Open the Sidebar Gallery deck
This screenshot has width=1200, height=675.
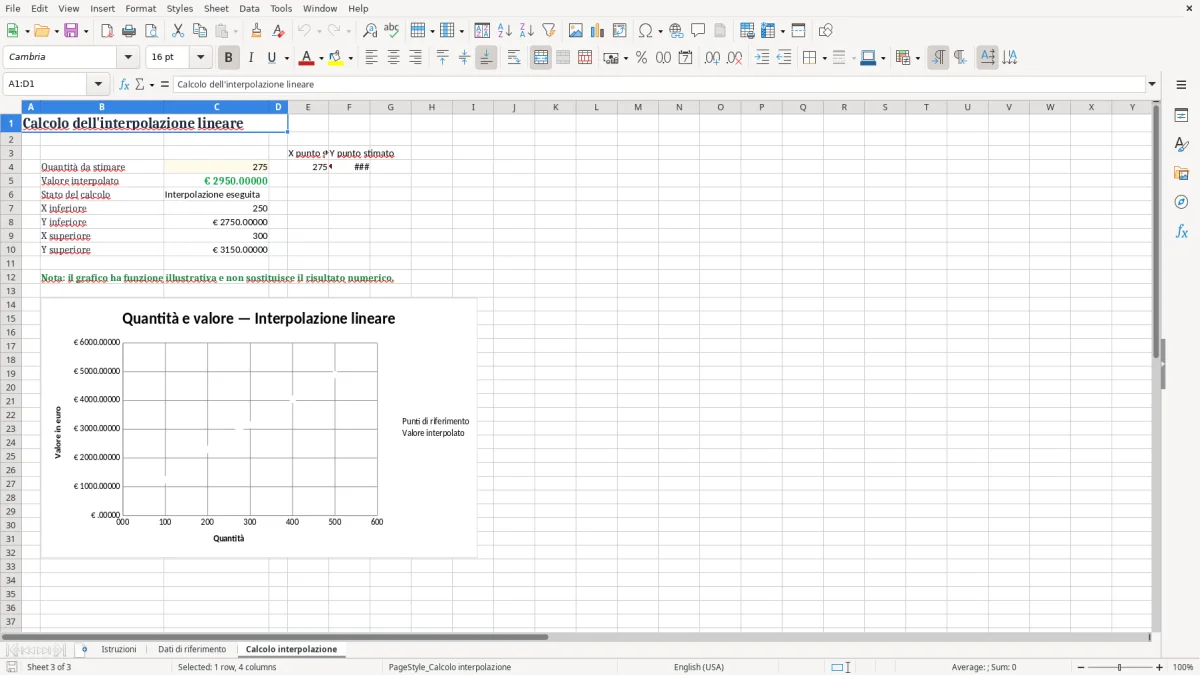1181,174
